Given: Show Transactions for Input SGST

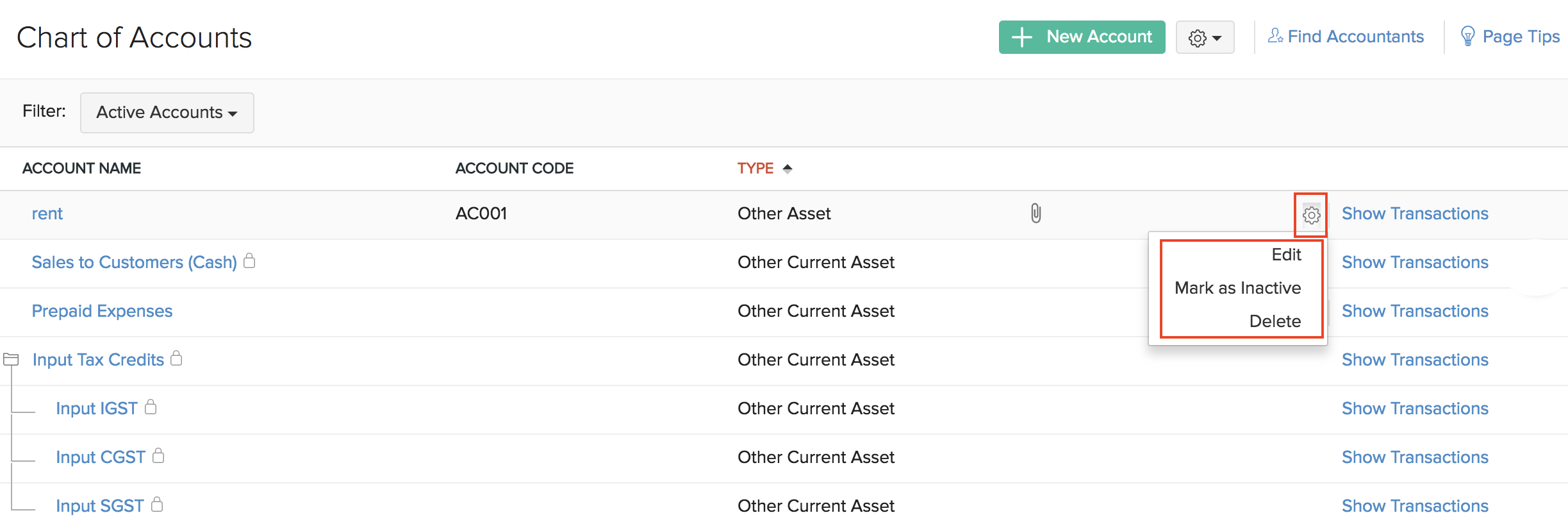Looking at the screenshot, I should point(1414,506).
